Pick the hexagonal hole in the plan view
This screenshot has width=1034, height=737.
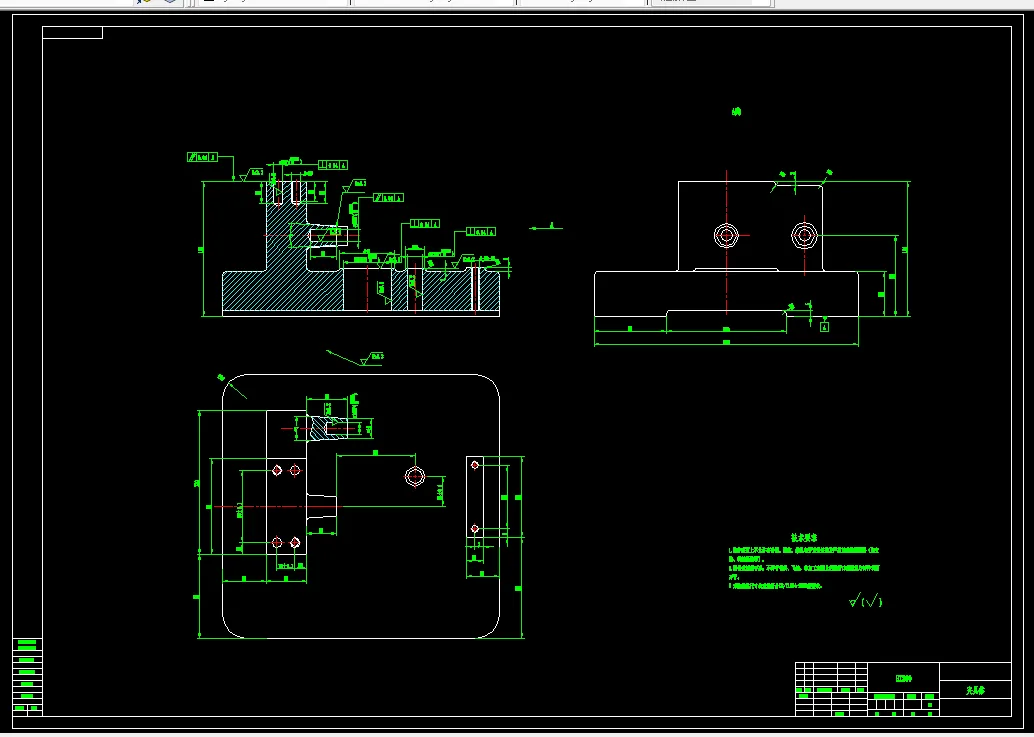point(415,476)
